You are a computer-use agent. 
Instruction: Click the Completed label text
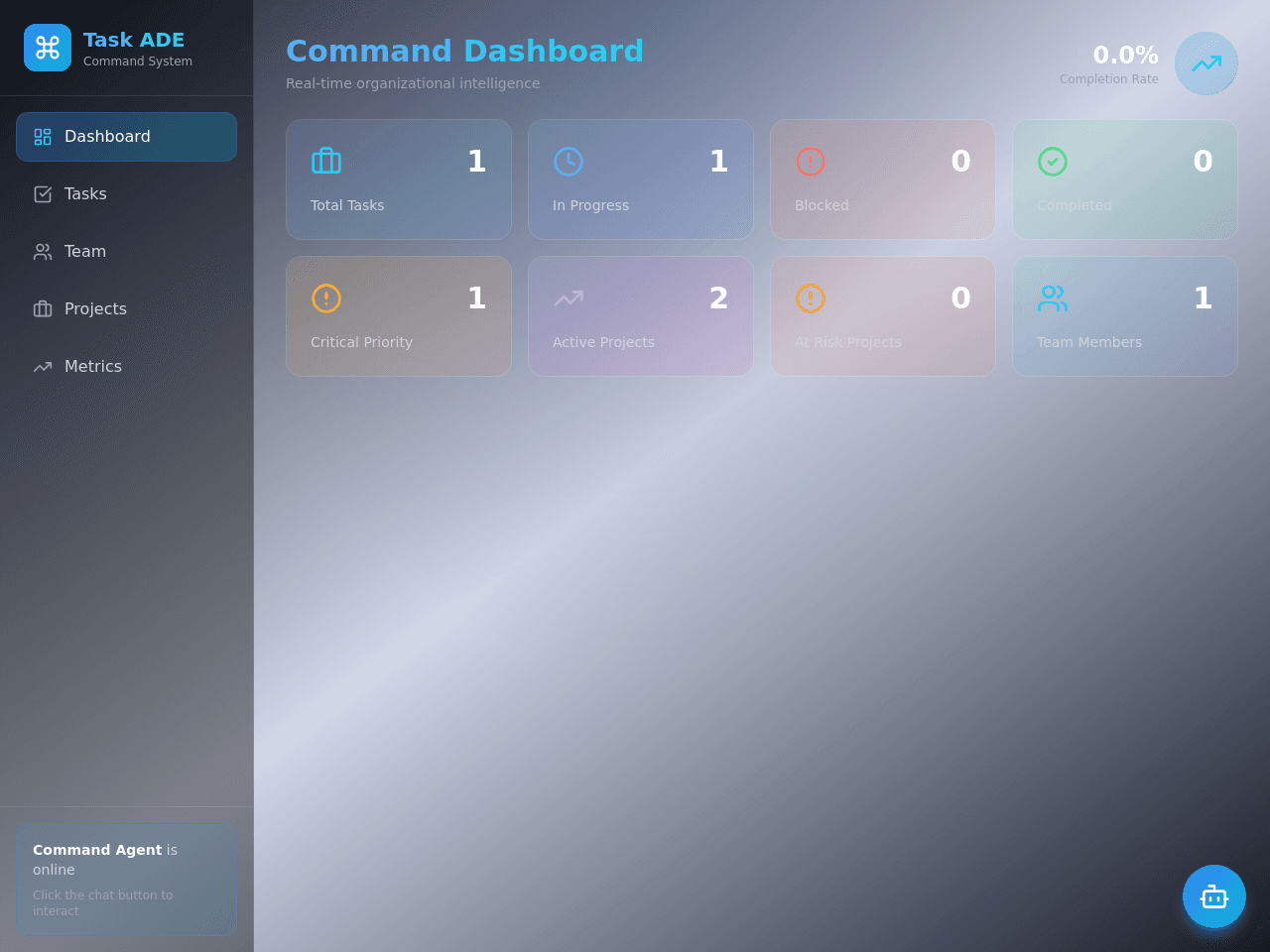click(1075, 205)
